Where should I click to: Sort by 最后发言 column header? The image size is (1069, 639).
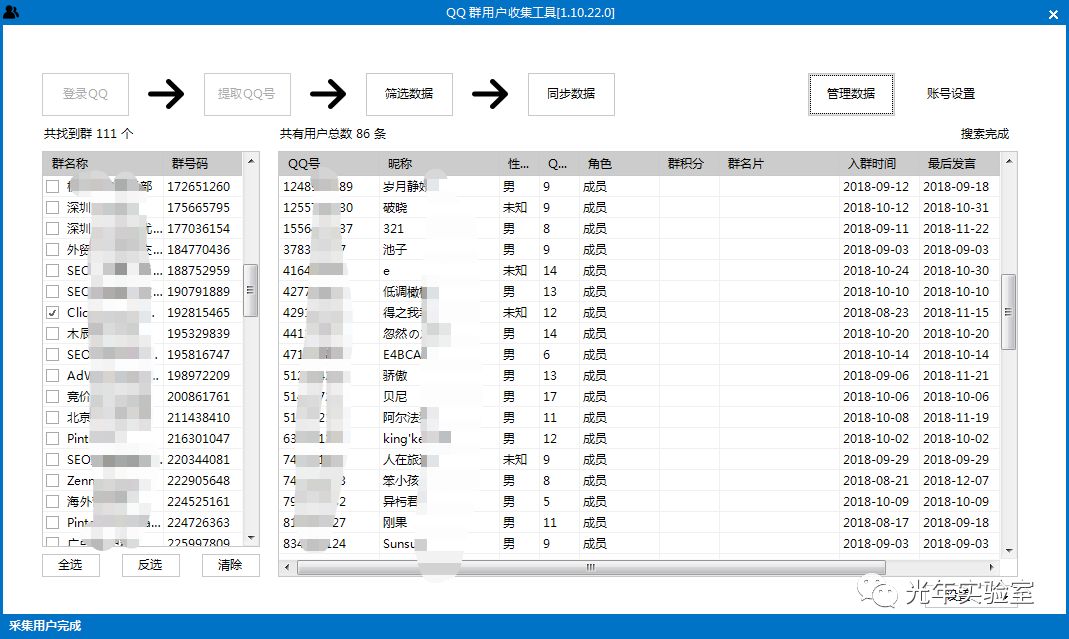959,164
